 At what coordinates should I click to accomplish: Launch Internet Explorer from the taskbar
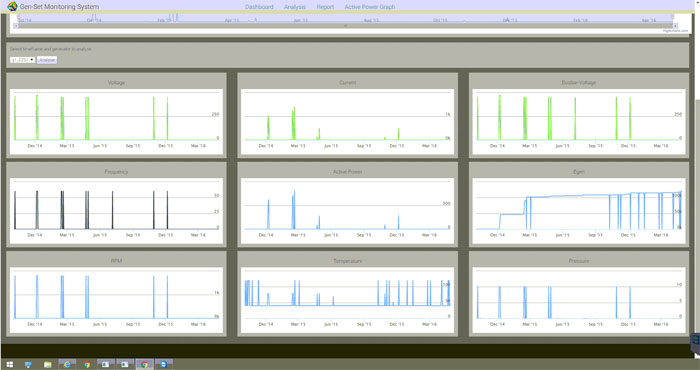pos(67,364)
